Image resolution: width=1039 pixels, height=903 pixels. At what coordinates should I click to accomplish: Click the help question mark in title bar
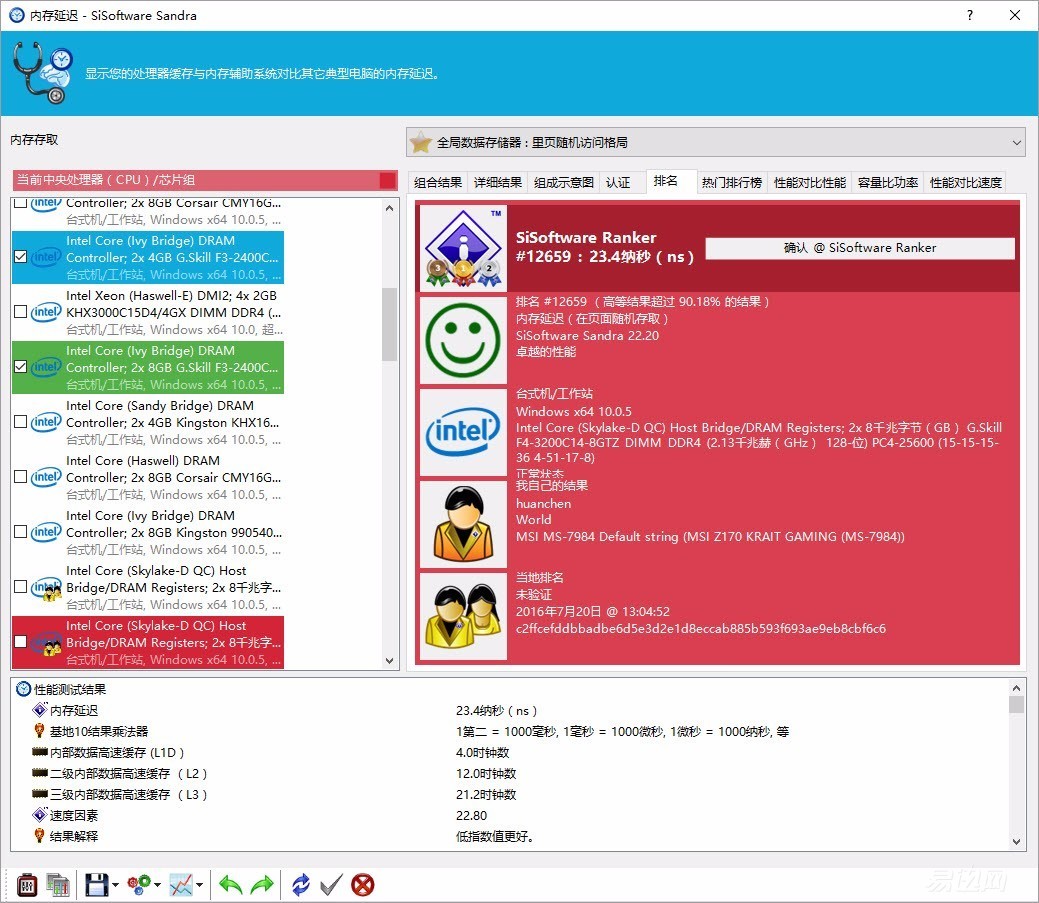coord(970,15)
